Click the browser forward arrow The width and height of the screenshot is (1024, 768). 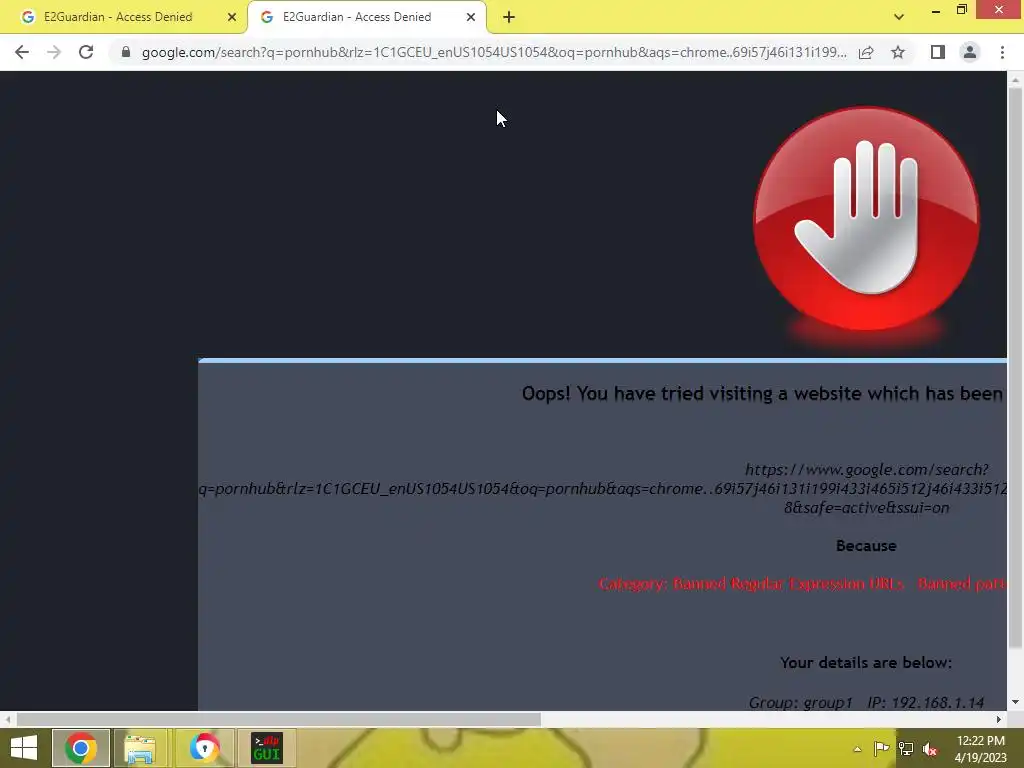tap(54, 52)
